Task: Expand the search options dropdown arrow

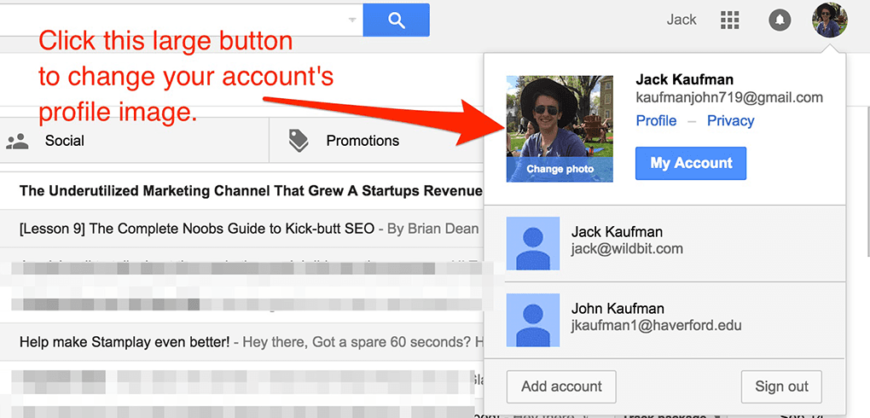Action: click(x=352, y=20)
